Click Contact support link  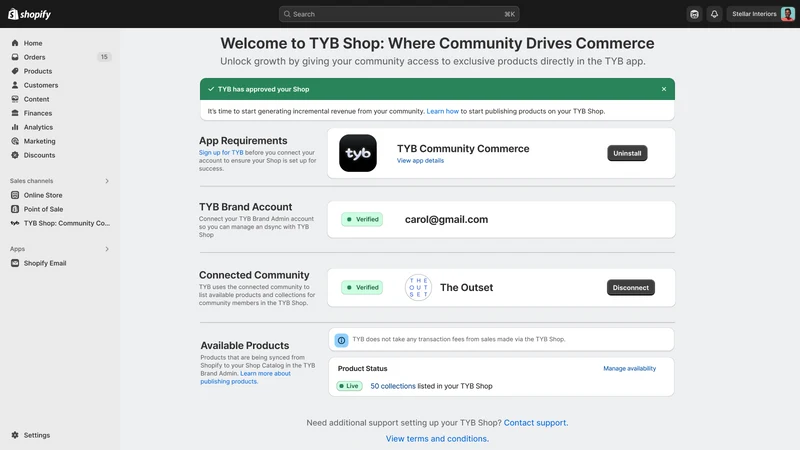[536, 423]
